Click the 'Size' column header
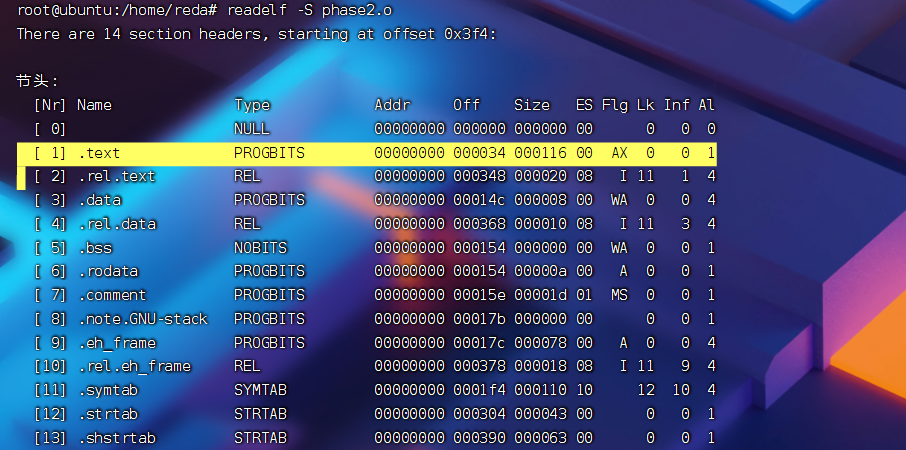Image resolution: width=906 pixels, height=450 pixels. 532,105
